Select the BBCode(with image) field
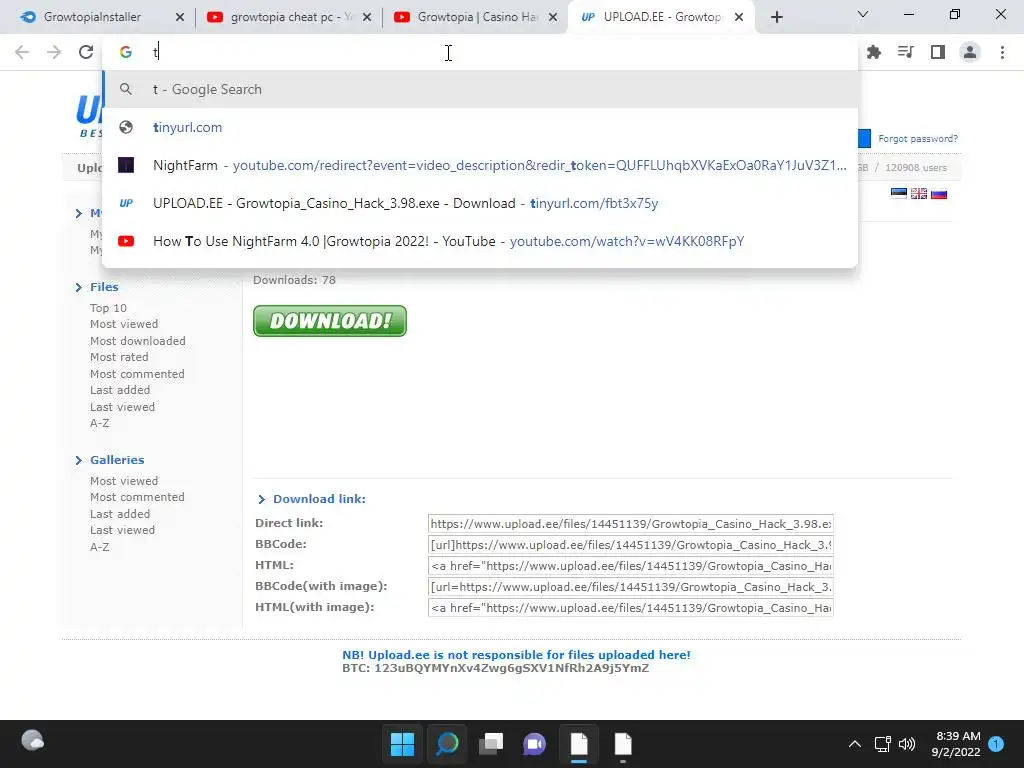The image size is (1024, 768). [x=631, y=586]
